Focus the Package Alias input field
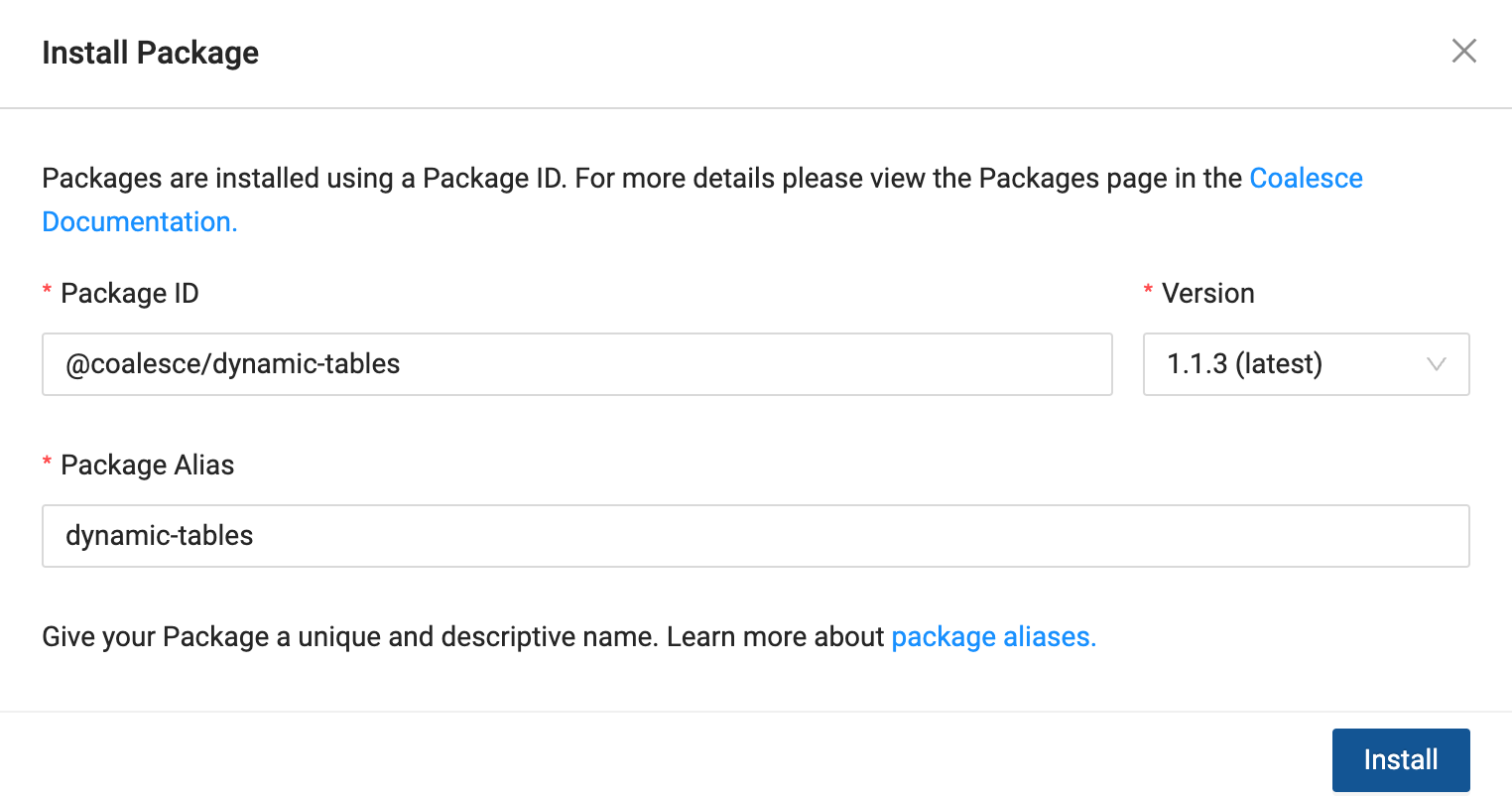This screenshot has height=802, width=1512. pyautogui.click(x=754, y=536)
